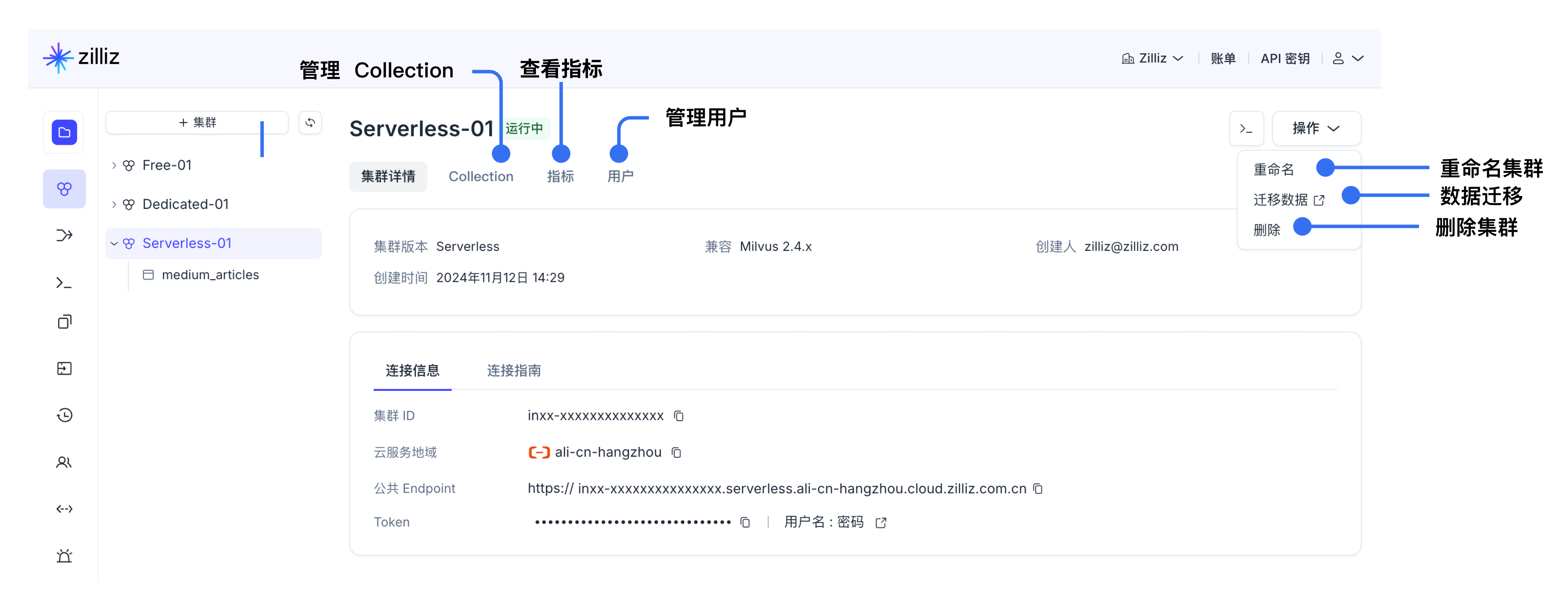Copy the Token value
1568x611 pixels.
(x=745, y=523)
